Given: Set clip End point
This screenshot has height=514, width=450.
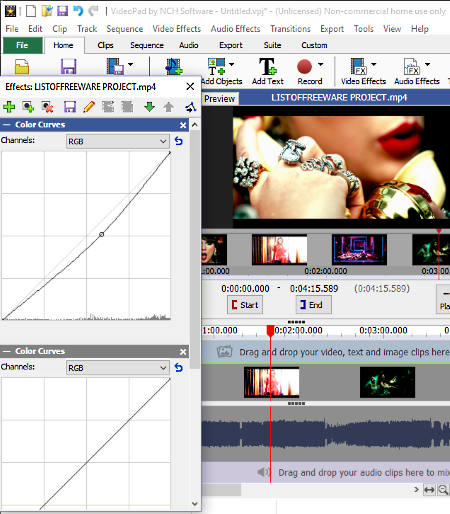Looking at the screenshot, I should [314, 305].
